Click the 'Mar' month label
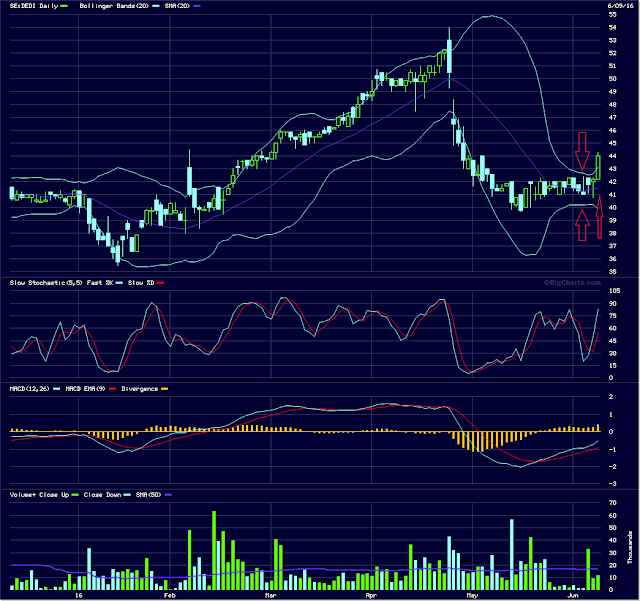The width and height of the screenshot is (640, 601). click(x=271, y=596)
